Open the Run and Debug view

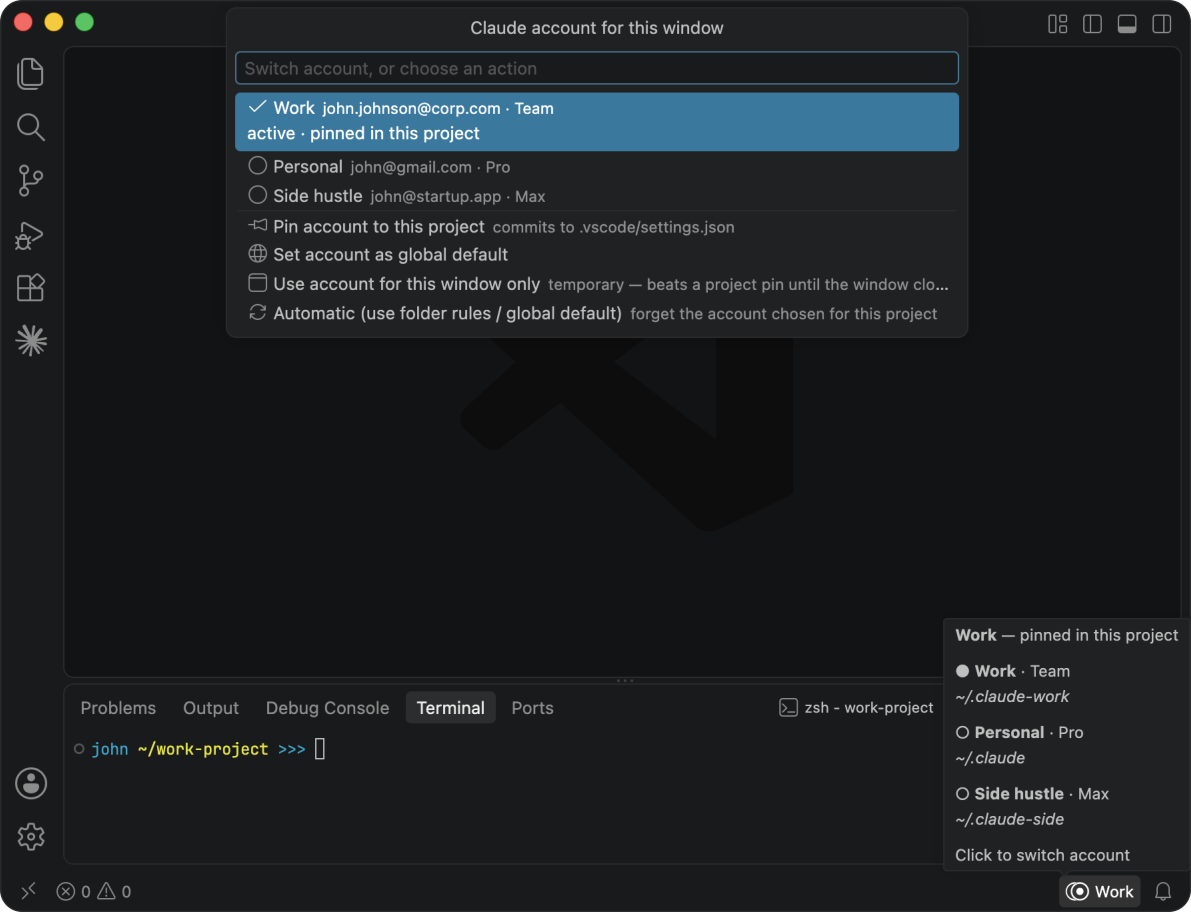click(30, 235)
